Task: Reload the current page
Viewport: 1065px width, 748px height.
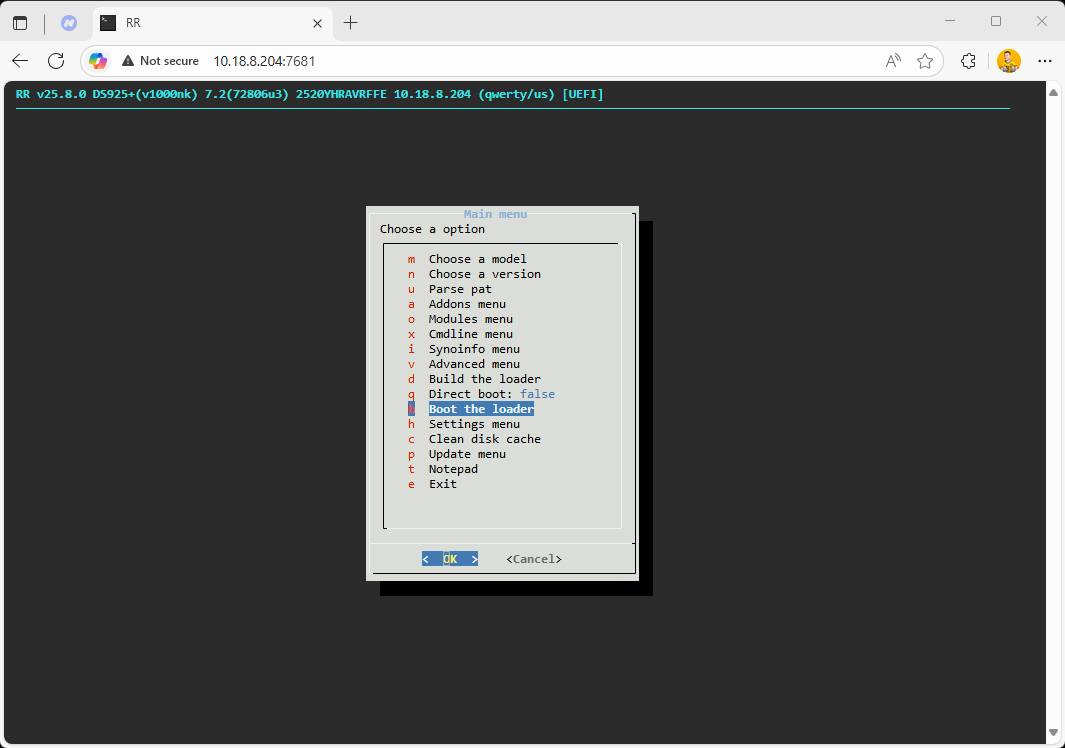Action: click(x=56, y=61)
